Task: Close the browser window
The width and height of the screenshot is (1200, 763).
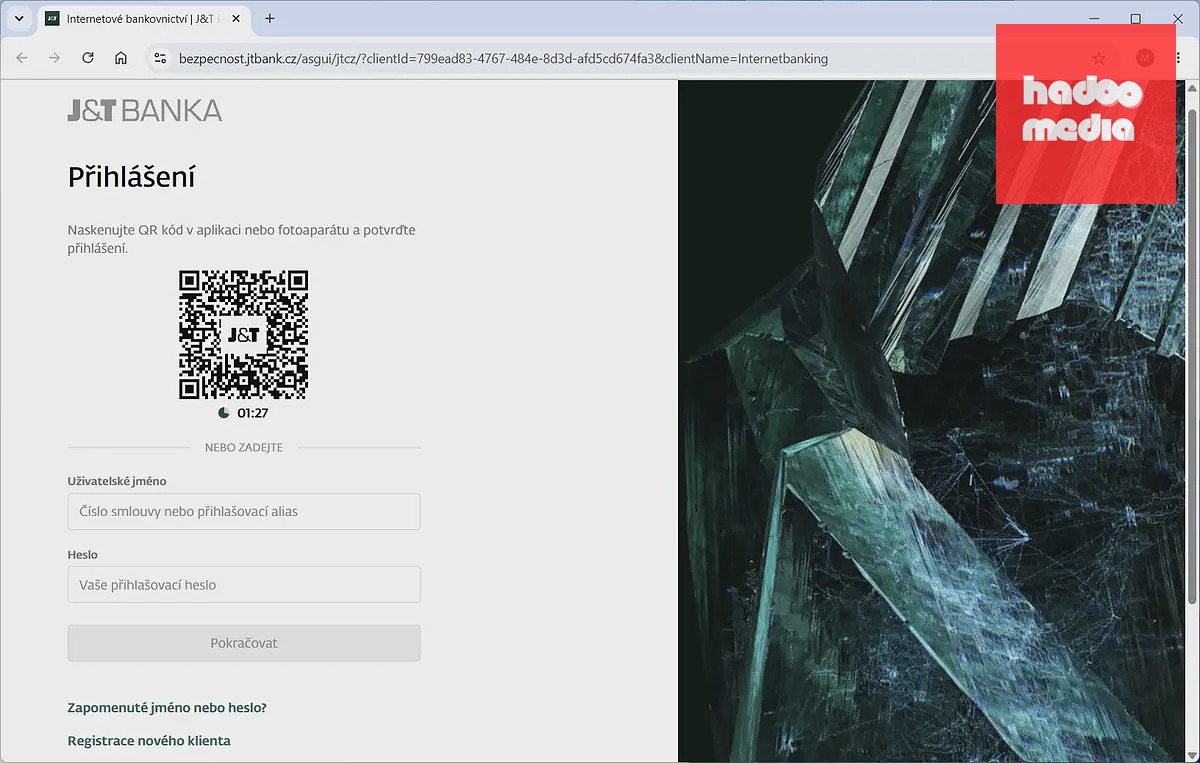Action: 1177,18
